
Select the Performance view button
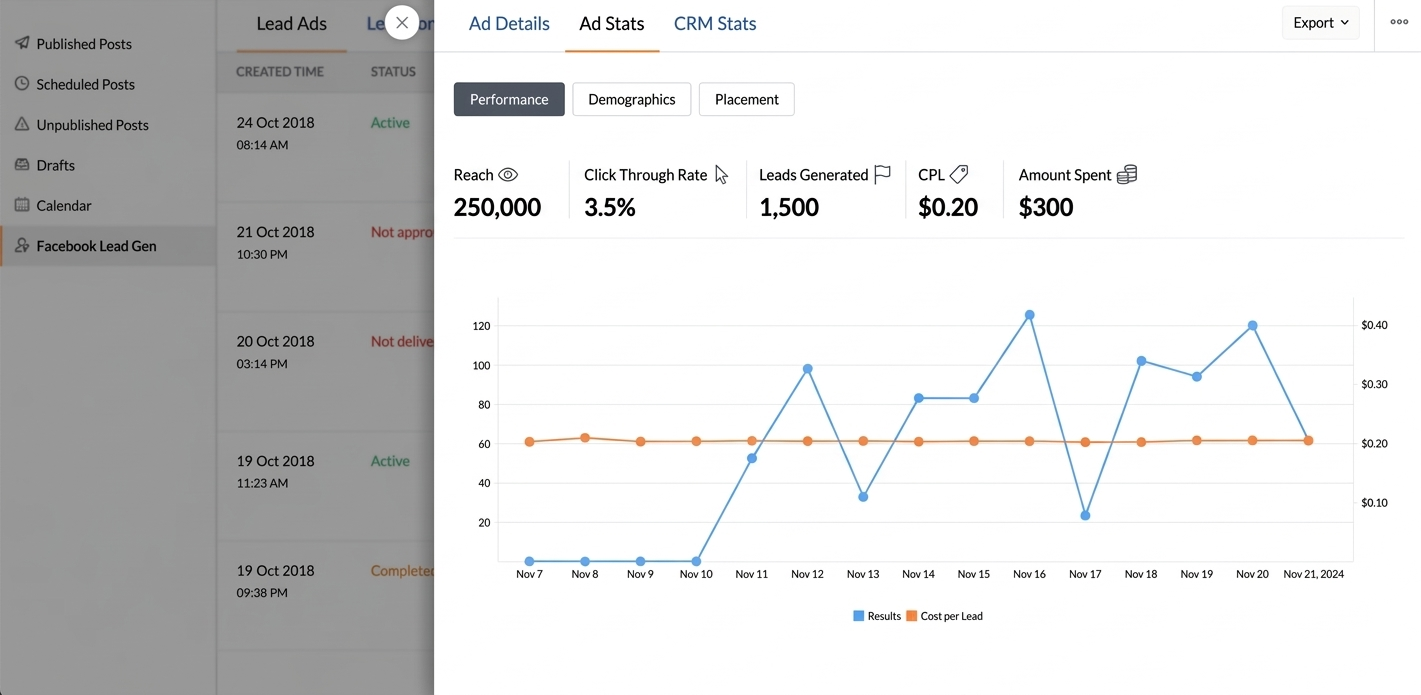[x=509, y=99]
